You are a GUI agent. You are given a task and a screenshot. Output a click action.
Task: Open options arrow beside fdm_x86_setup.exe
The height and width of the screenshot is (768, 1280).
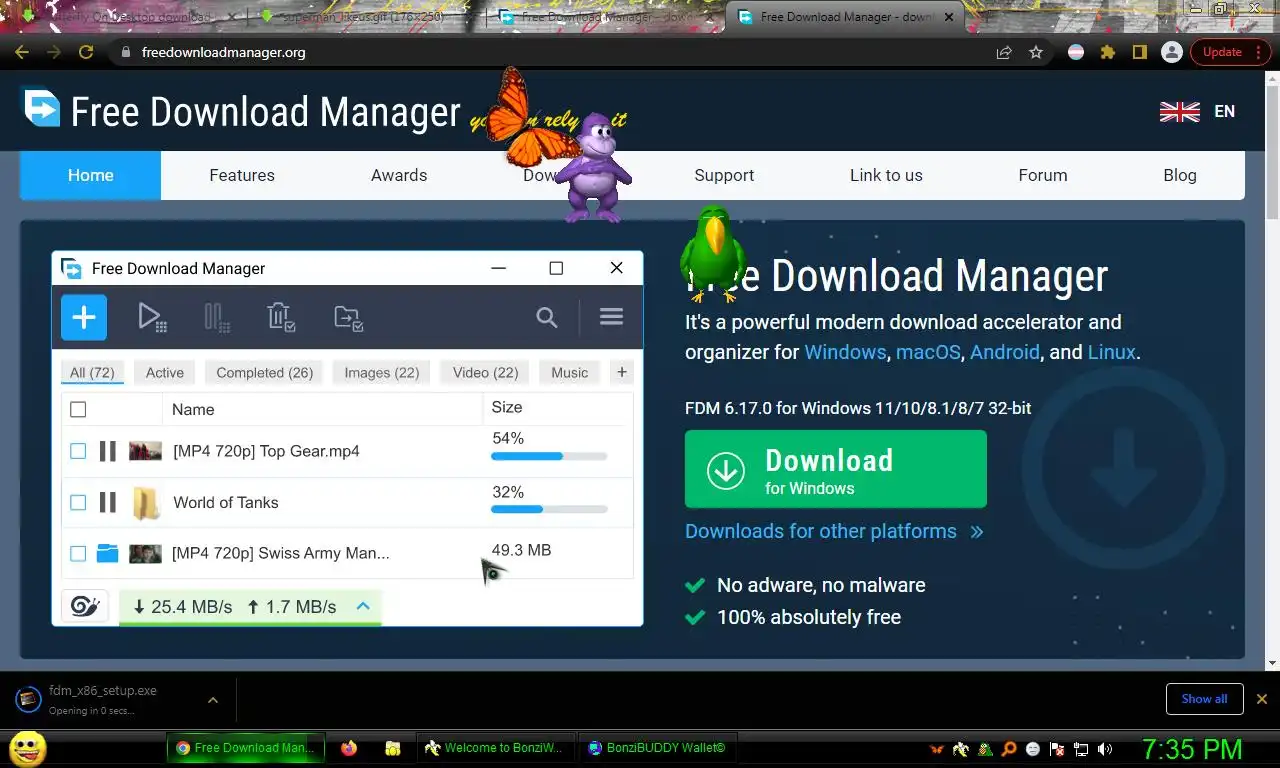click(x=213, y=700)
